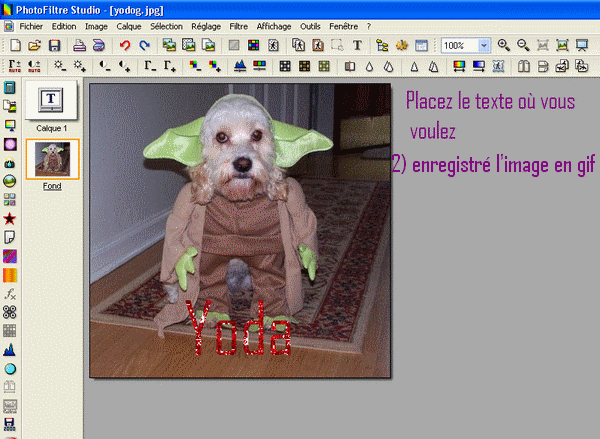The width and height of the screenshot is (600, 439).
Task: Click the Fond layer label
Action: 52,186
